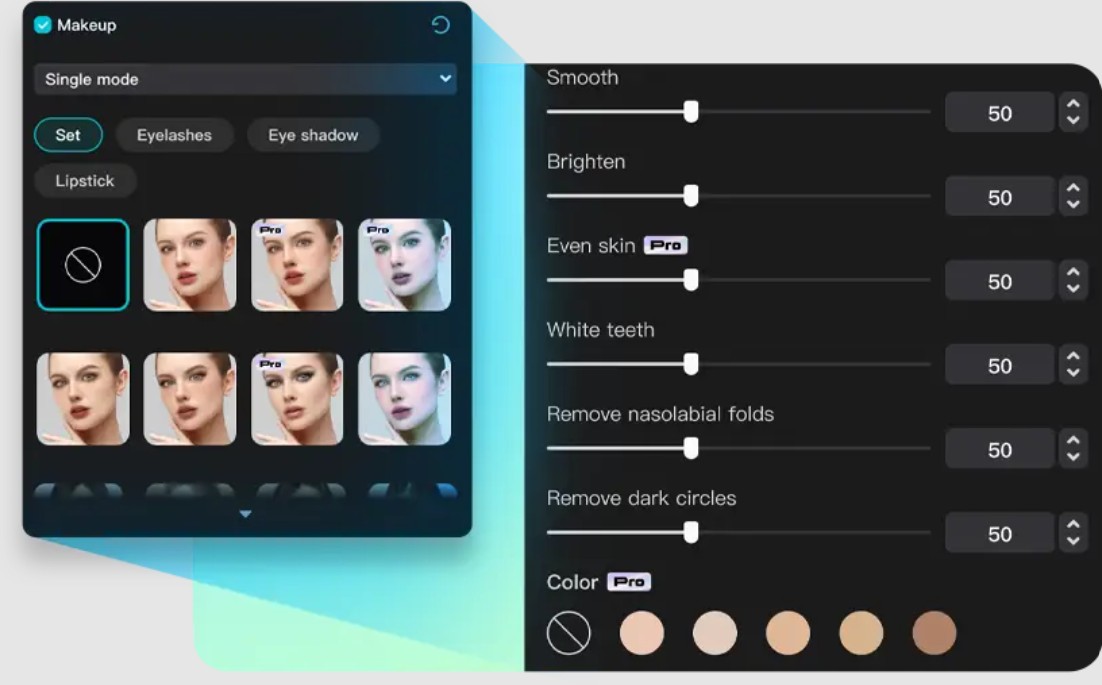
Task: Select the Lipstick category button
Action: (x=85, y=181)
